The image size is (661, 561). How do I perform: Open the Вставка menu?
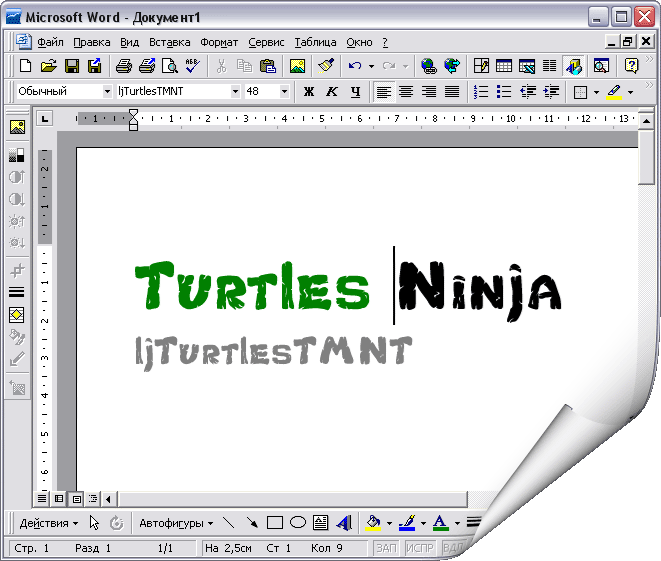point(169,42)
